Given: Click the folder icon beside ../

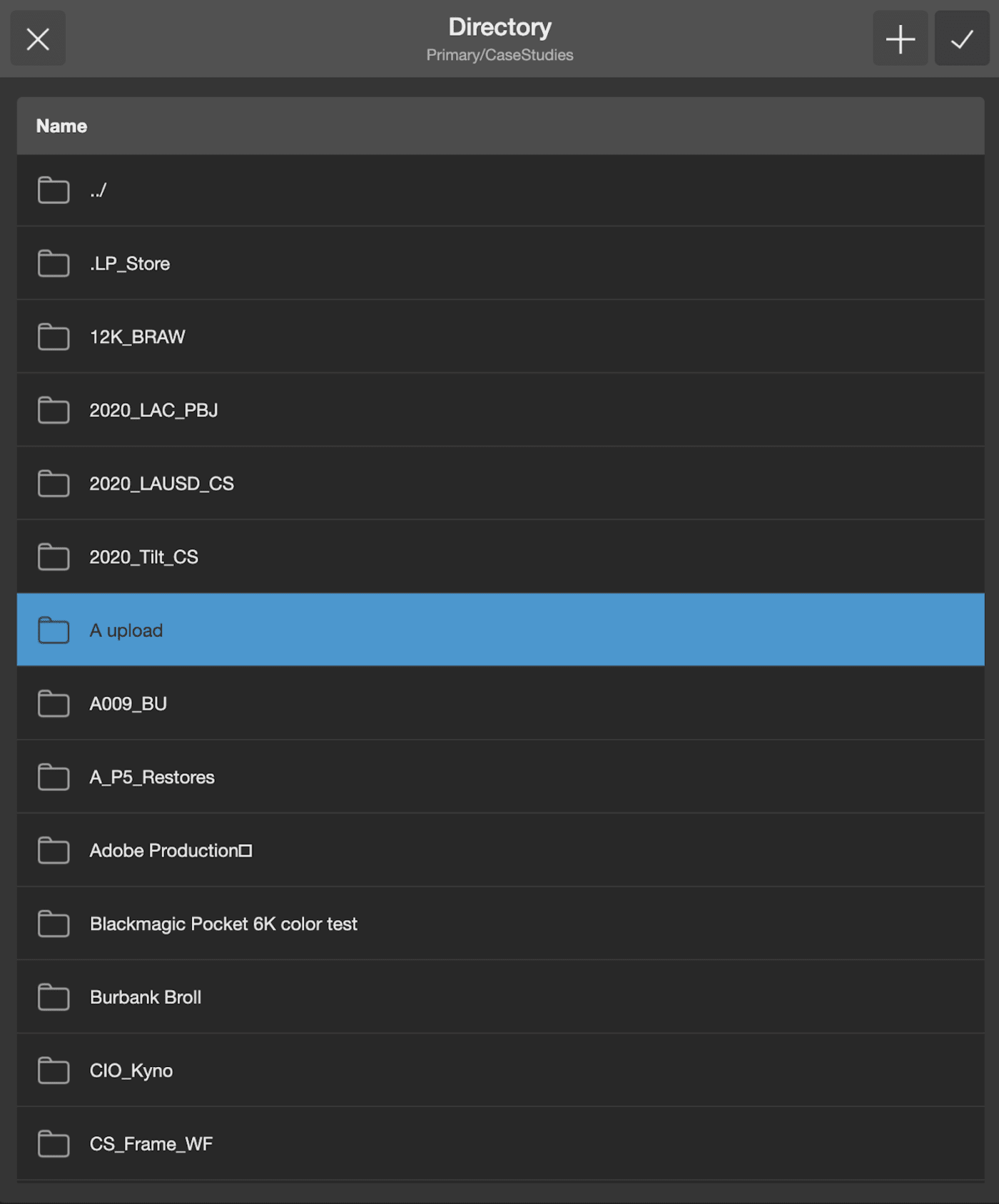Looking at the screenshot, I should coord(54,190).
